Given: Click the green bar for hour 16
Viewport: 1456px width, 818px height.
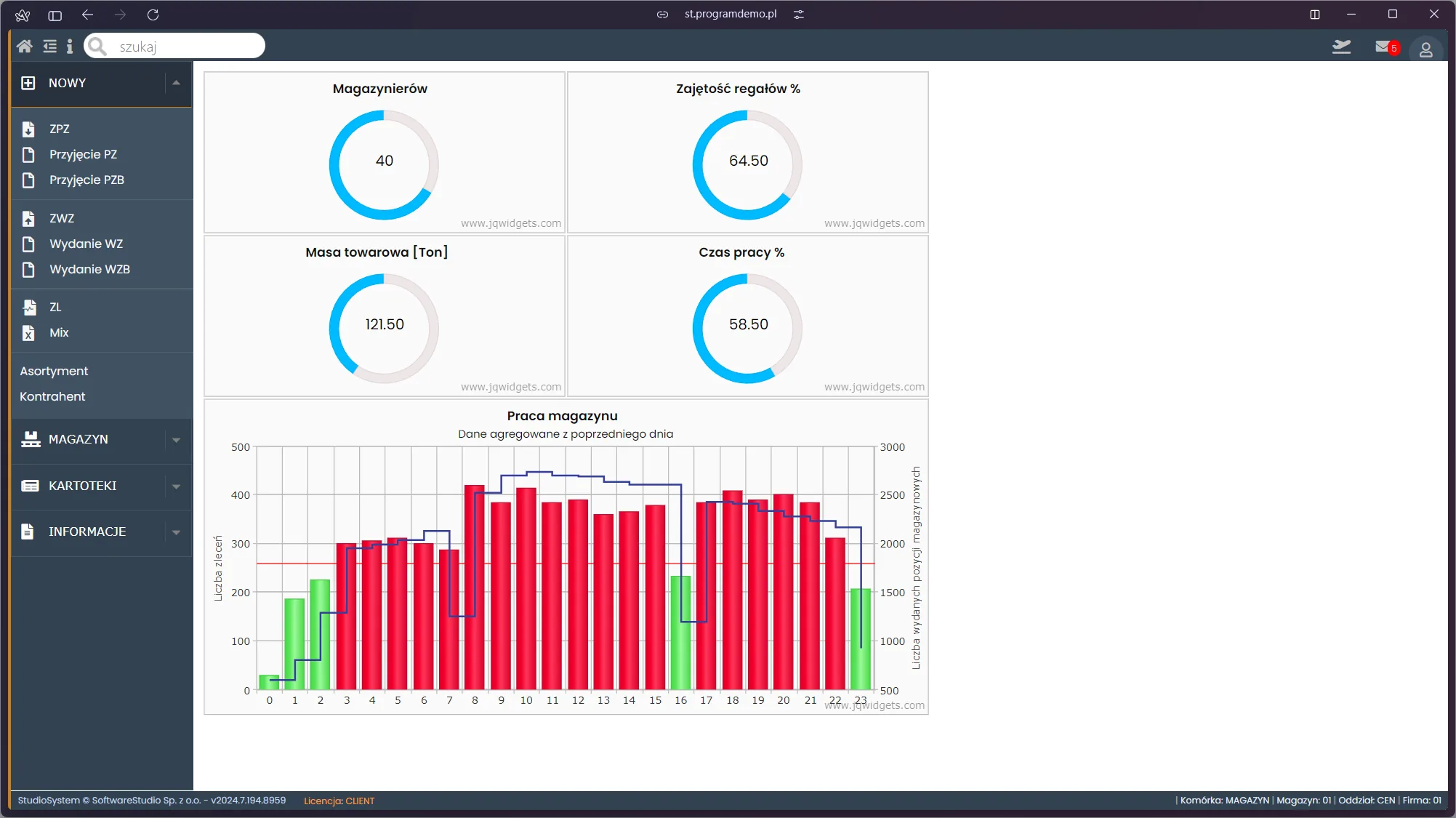Looking at the screenshot, I should tap(680, 633).
